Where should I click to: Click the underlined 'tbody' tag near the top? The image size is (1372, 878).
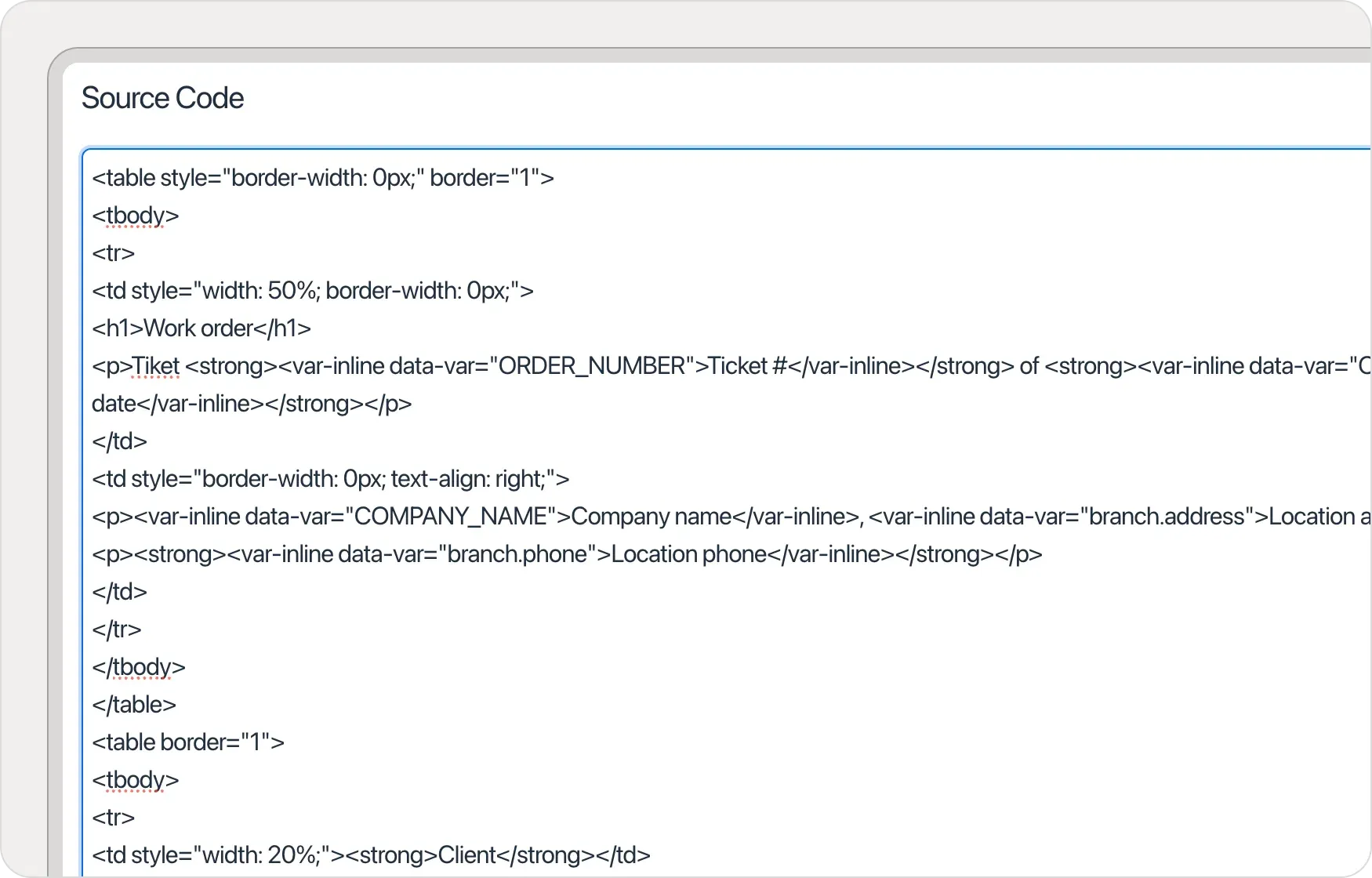[135, 215]
